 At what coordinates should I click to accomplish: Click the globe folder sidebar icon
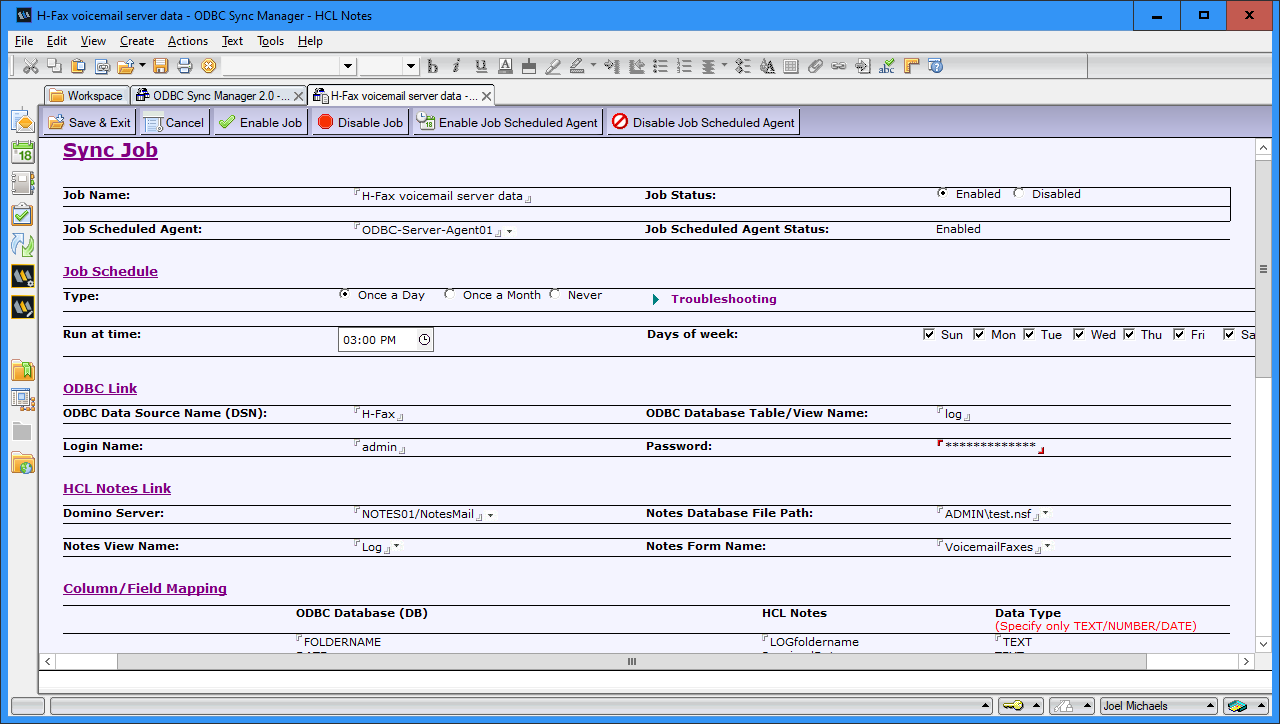coord(22,463)
